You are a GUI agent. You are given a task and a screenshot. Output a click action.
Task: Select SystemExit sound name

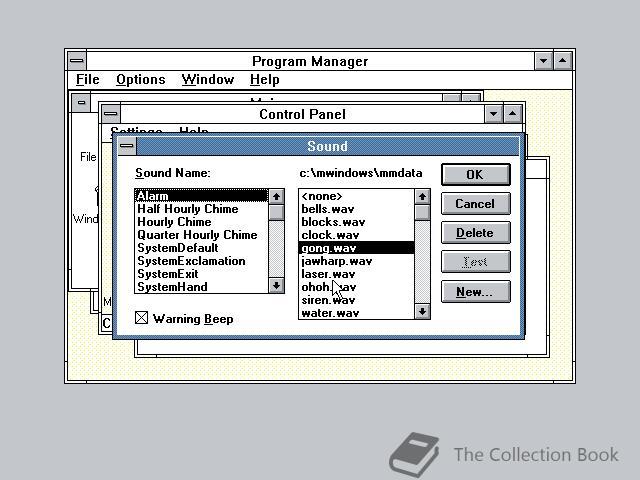pyautogui.click(x=202, y=274)
